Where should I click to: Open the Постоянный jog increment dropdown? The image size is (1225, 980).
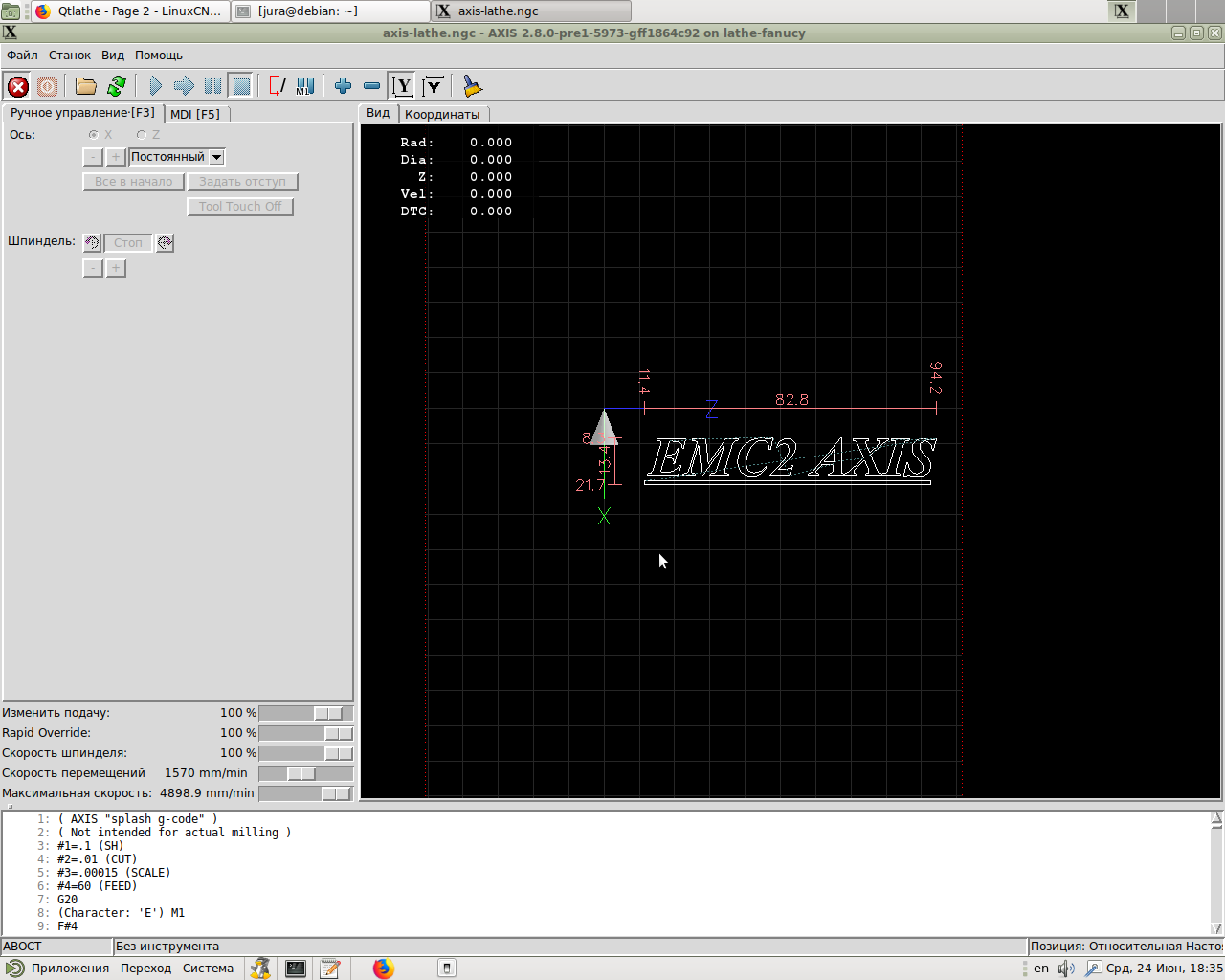177,157
